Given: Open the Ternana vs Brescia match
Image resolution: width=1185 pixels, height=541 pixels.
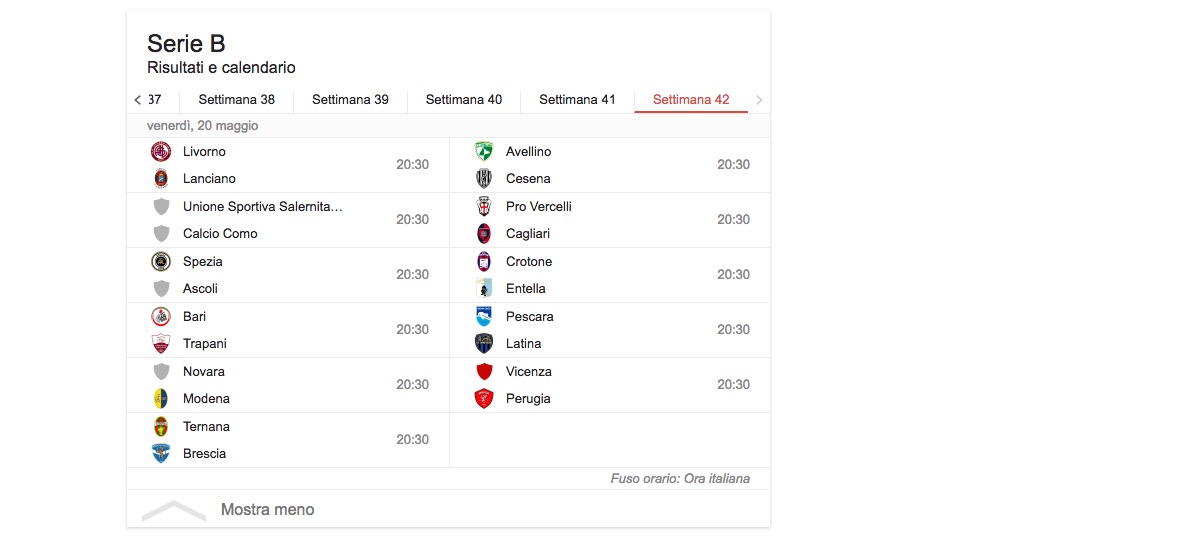Looking at the screenshot, I should 288,441.
